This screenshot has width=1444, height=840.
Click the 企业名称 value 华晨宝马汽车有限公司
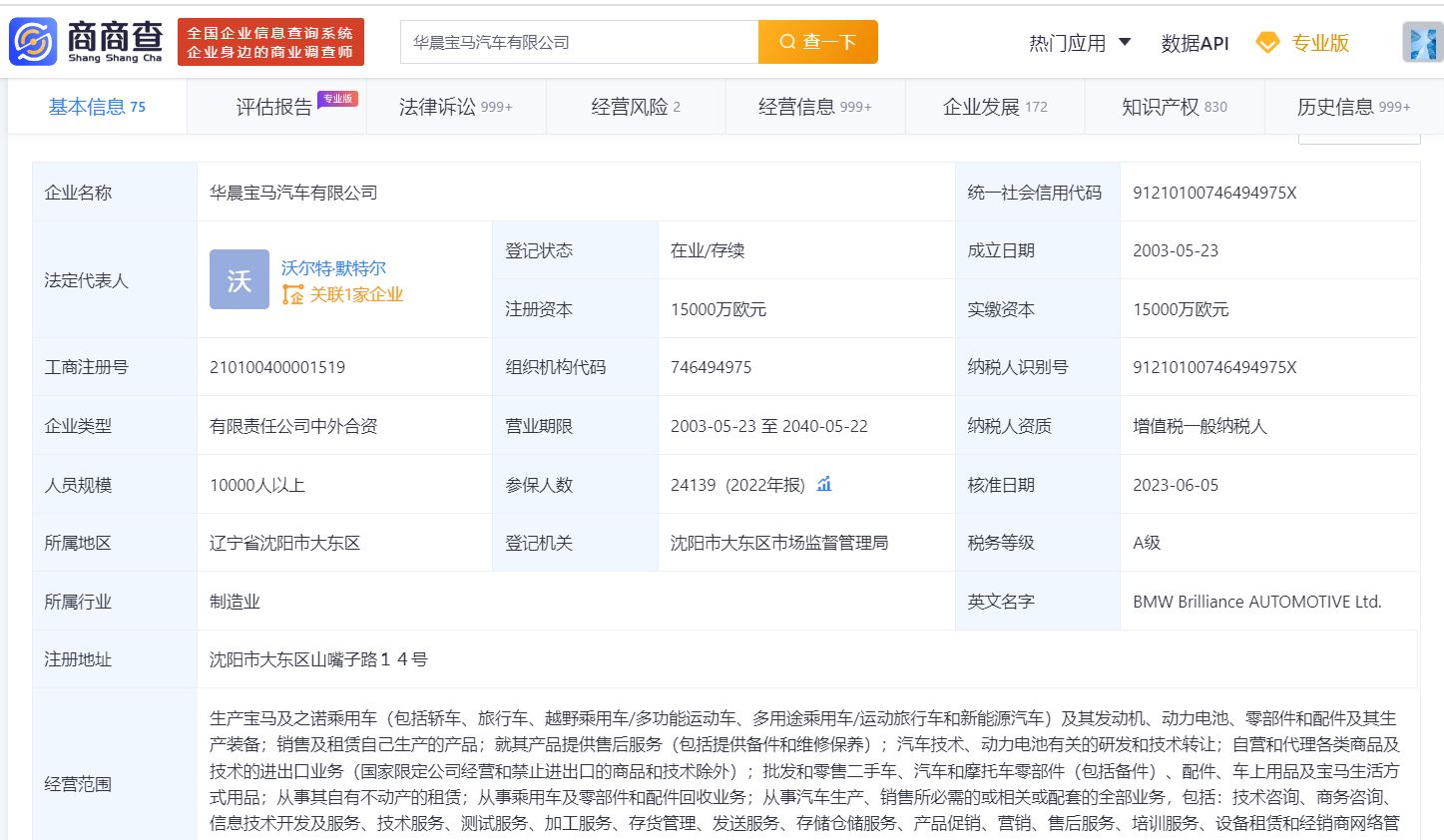[293, 193]
